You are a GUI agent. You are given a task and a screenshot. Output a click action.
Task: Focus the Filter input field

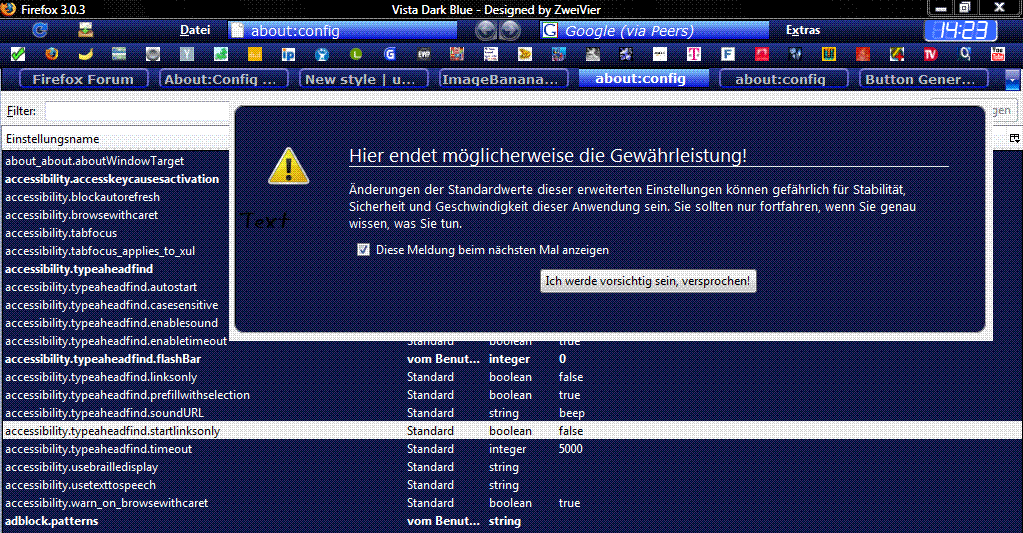point(139,111)
